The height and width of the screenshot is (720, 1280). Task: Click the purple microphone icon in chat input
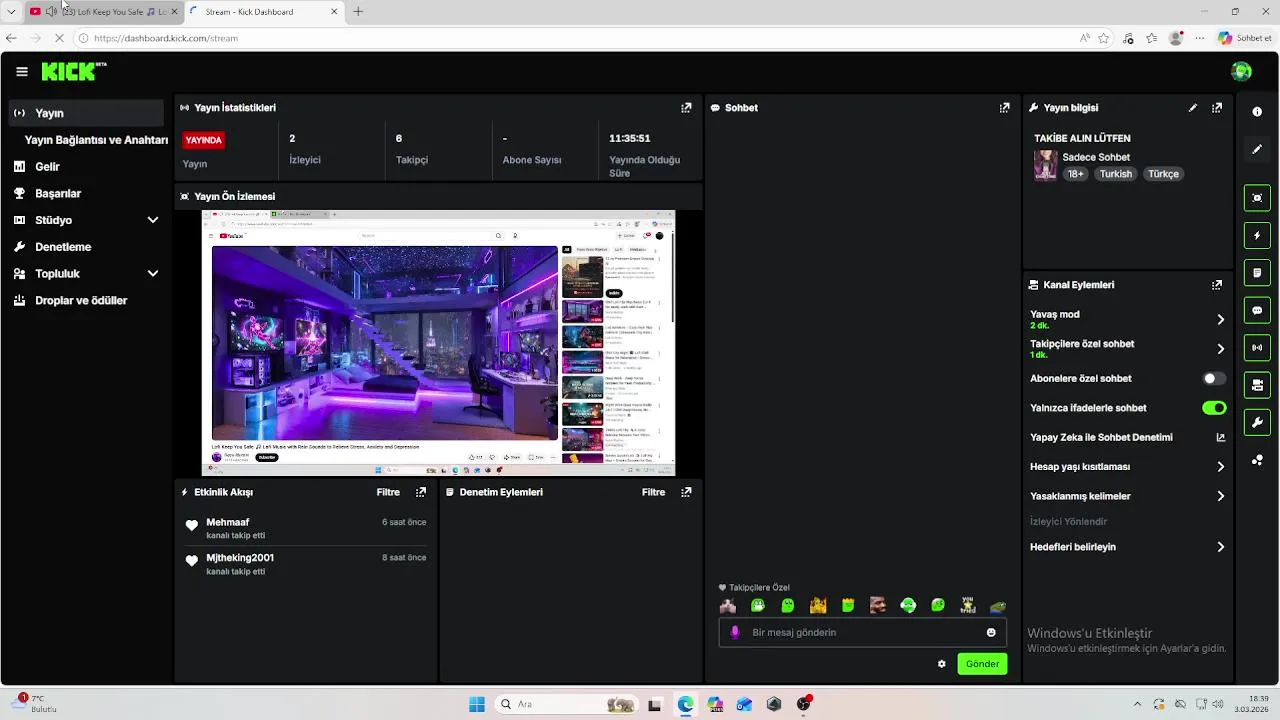pyautogui.click(x=735, y=632)
